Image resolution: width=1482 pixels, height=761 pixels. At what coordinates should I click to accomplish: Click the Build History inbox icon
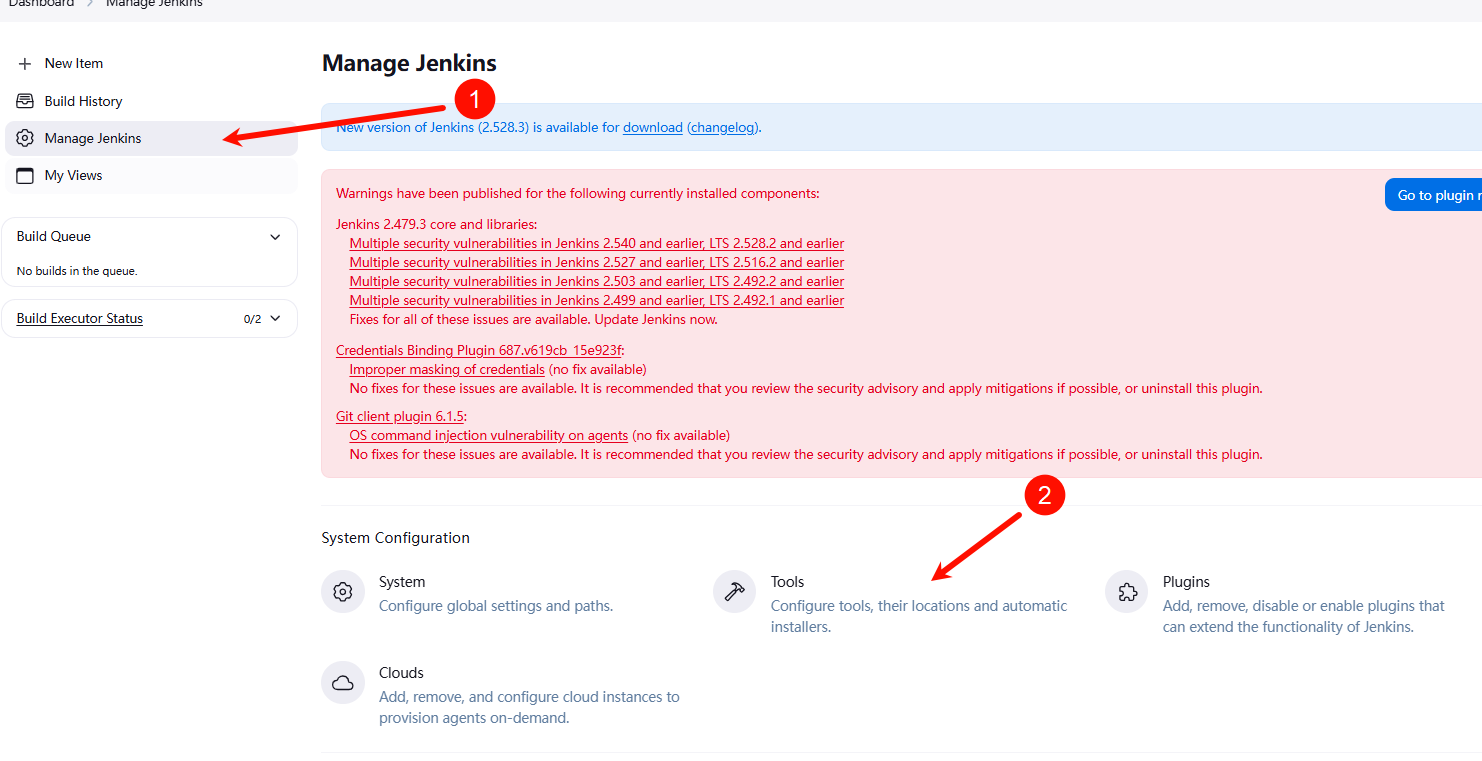tap(25, 101)
